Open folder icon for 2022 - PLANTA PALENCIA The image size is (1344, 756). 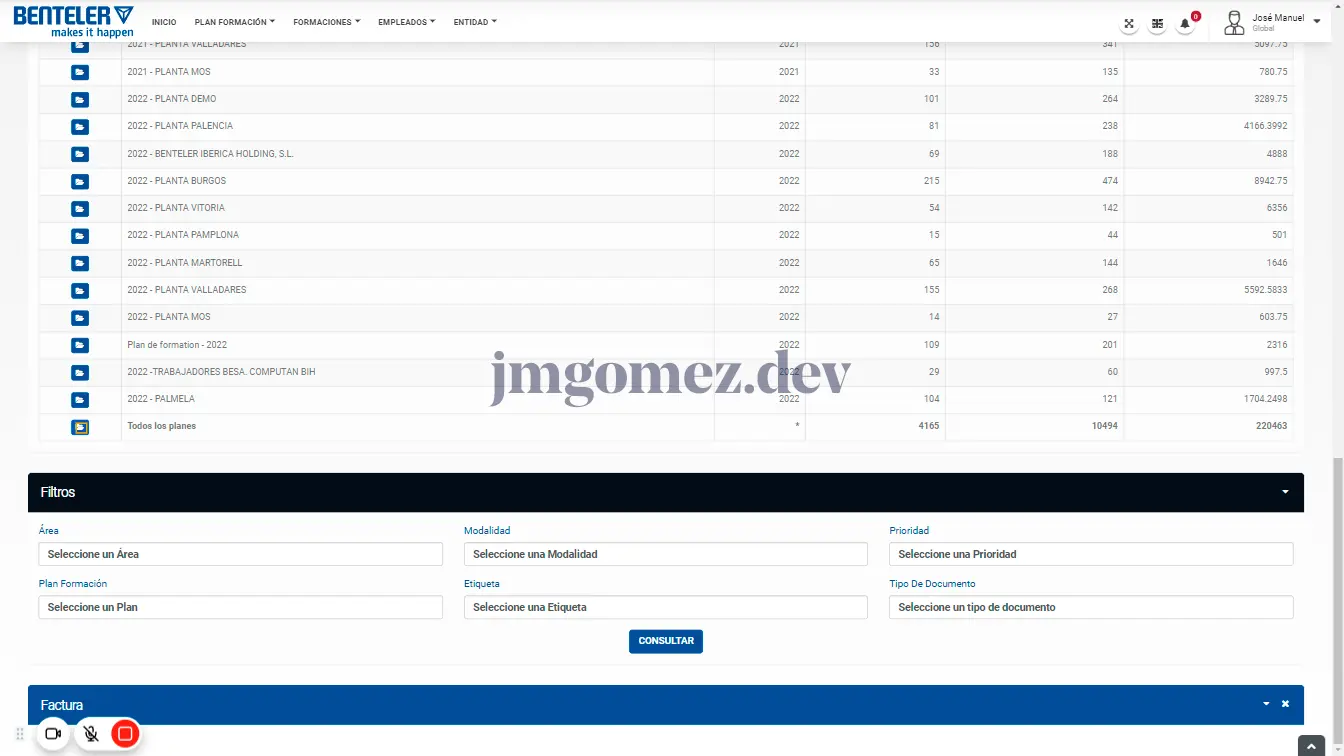[80, 127]
